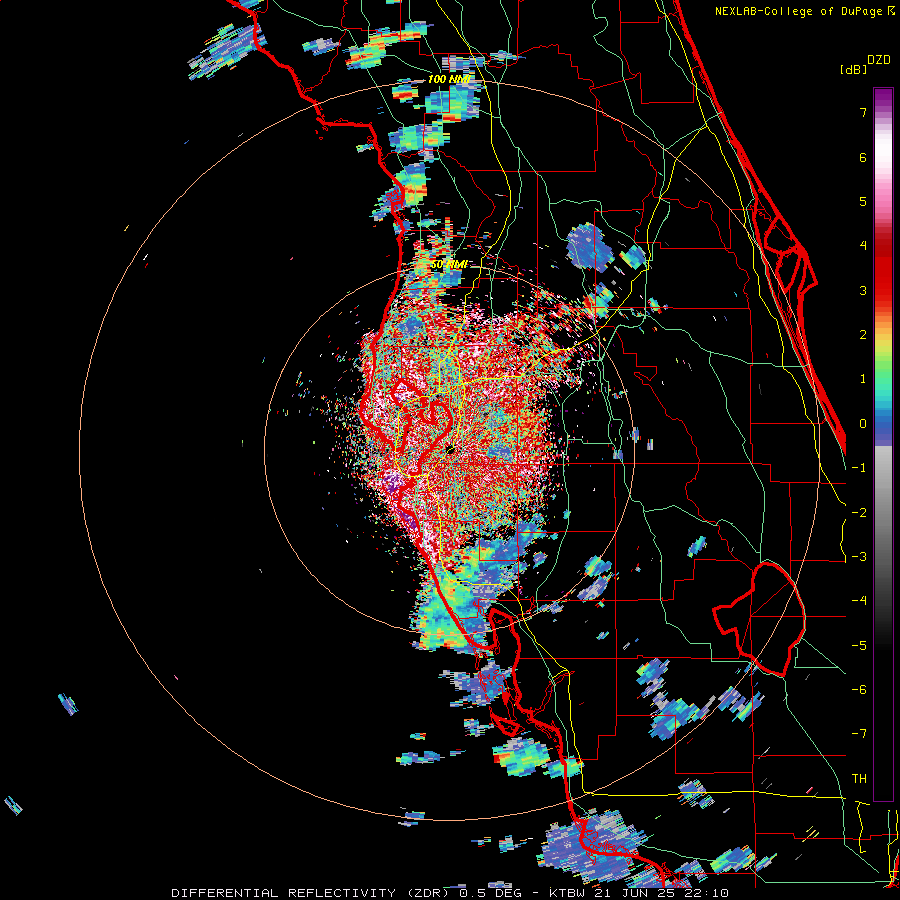Click the Differential Reflectivity caption at the bottom
Image resolution: width=900 pixels, height=900 pixels.
click(450, 893)
